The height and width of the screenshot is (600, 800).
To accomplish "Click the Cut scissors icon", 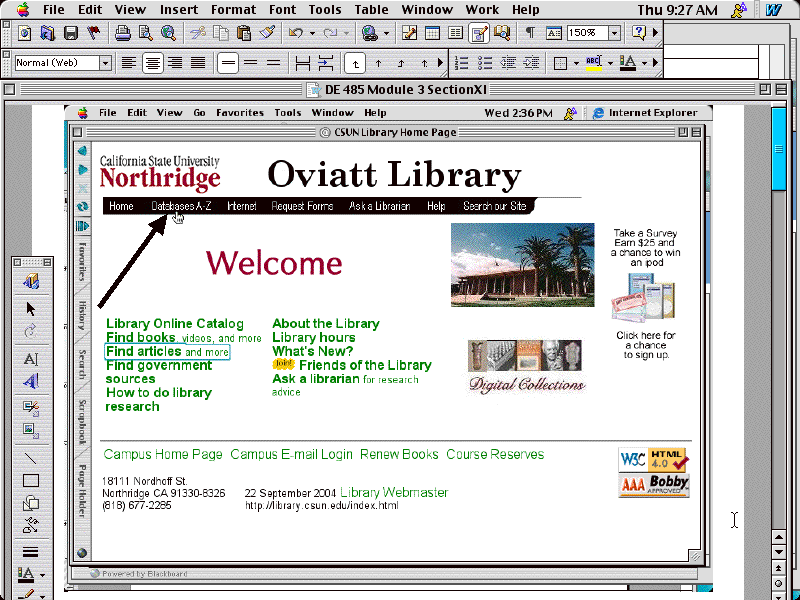I will 197,33.
